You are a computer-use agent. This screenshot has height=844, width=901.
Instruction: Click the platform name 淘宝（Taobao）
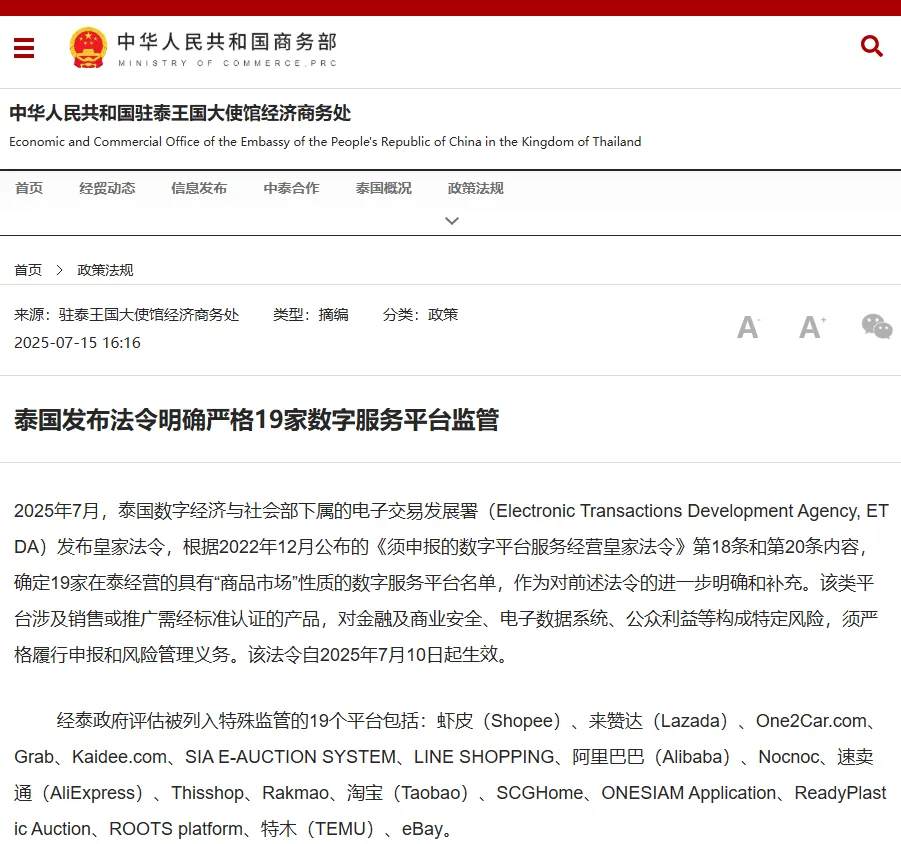point(407,793)
